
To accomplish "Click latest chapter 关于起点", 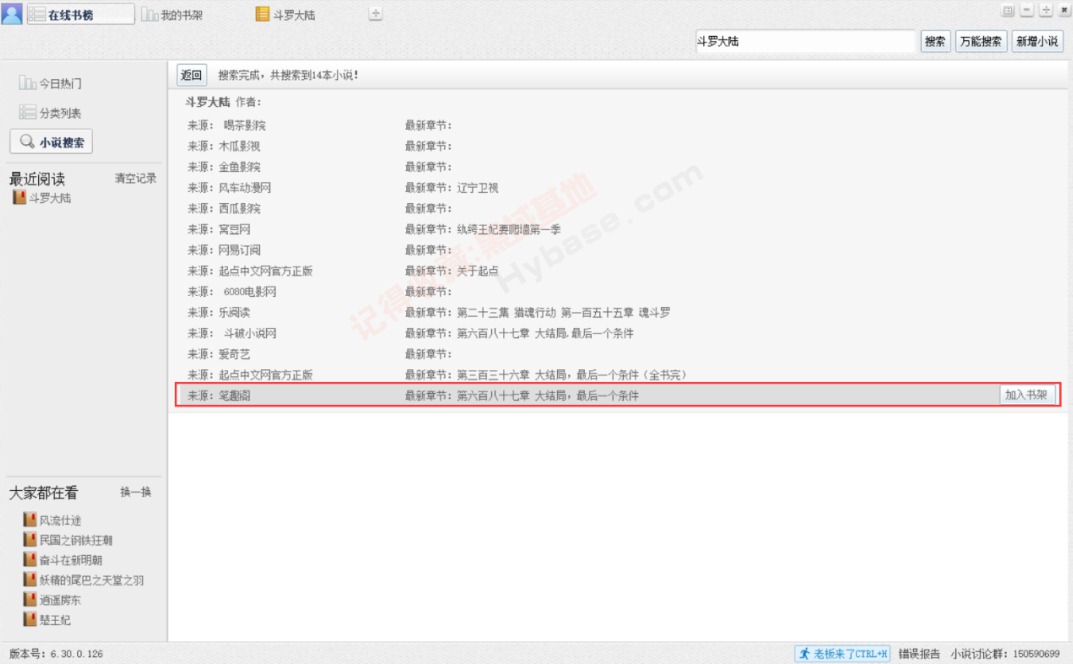I will click(x=478, y=271).
